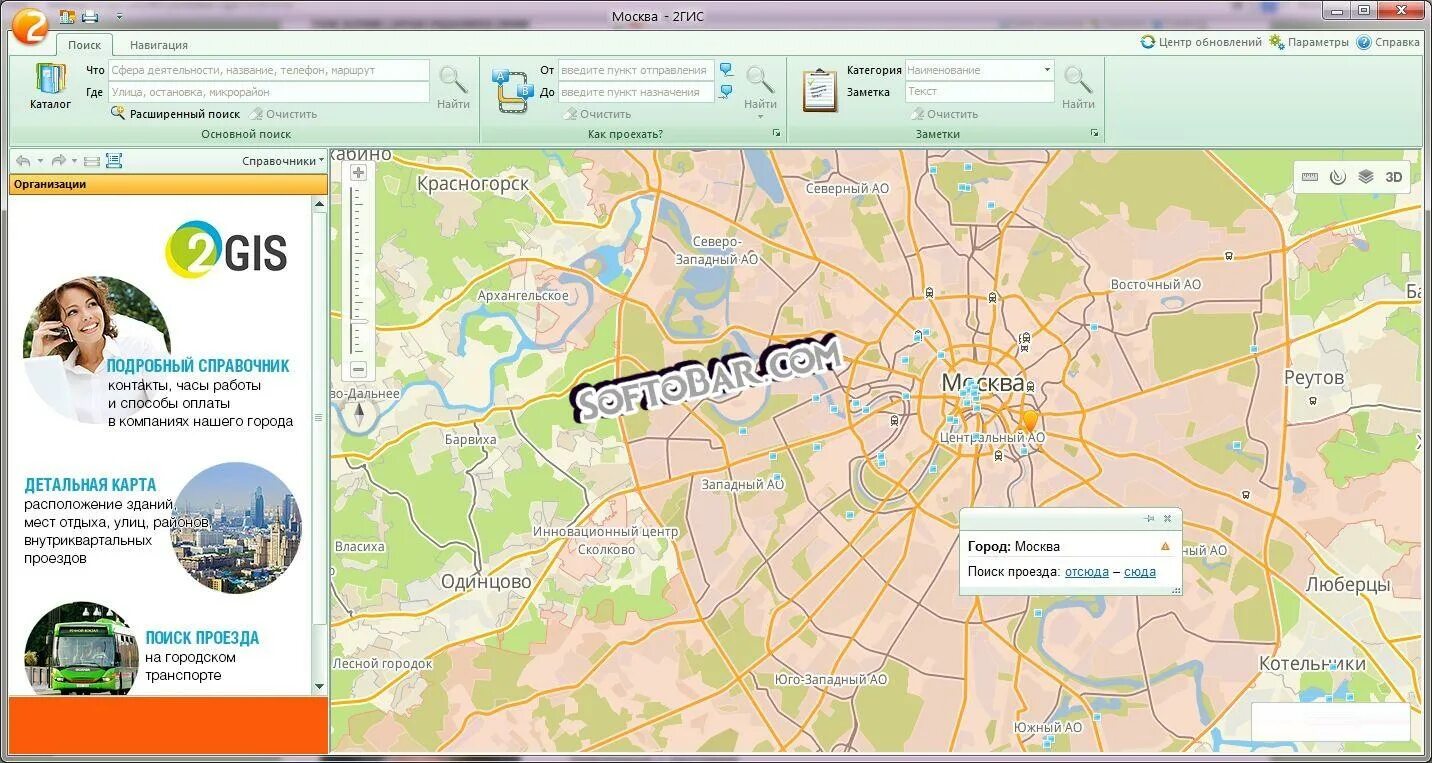Open Расширенный поиск option

175,114
